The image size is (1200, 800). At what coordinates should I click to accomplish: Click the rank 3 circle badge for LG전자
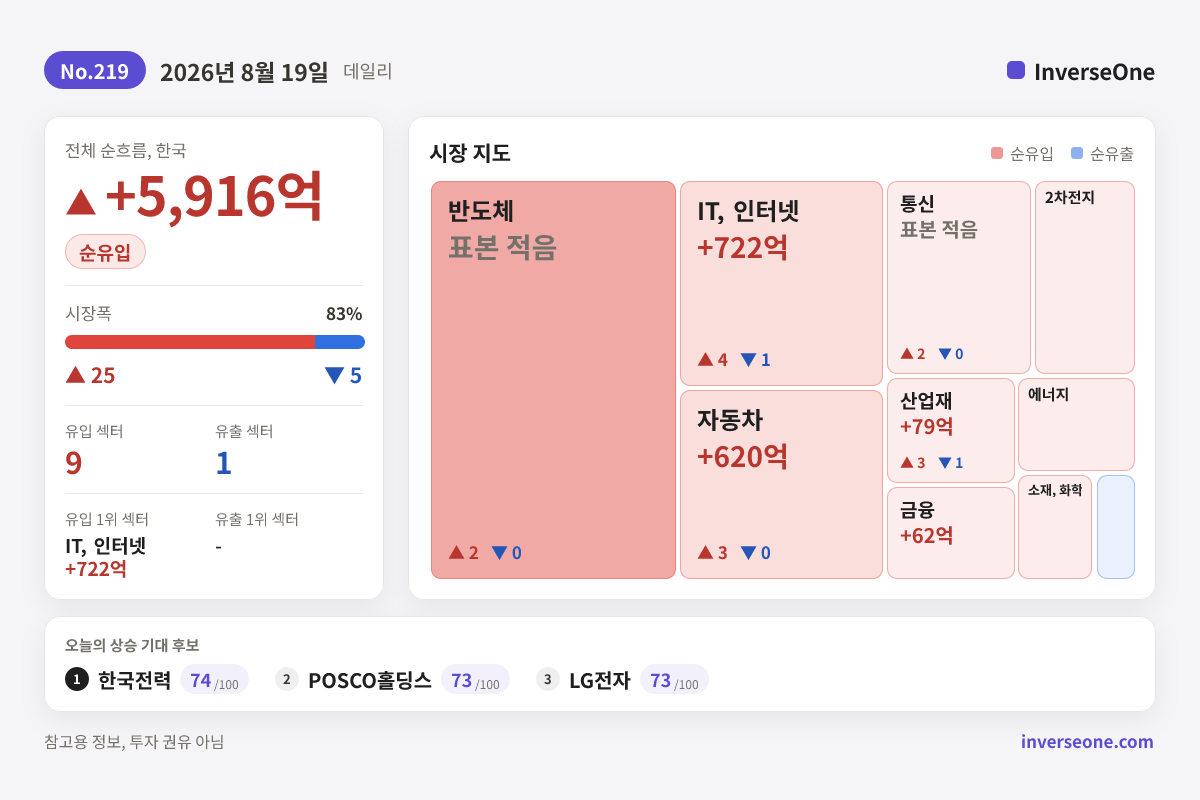pyautogui.click(x=548, y=679)
